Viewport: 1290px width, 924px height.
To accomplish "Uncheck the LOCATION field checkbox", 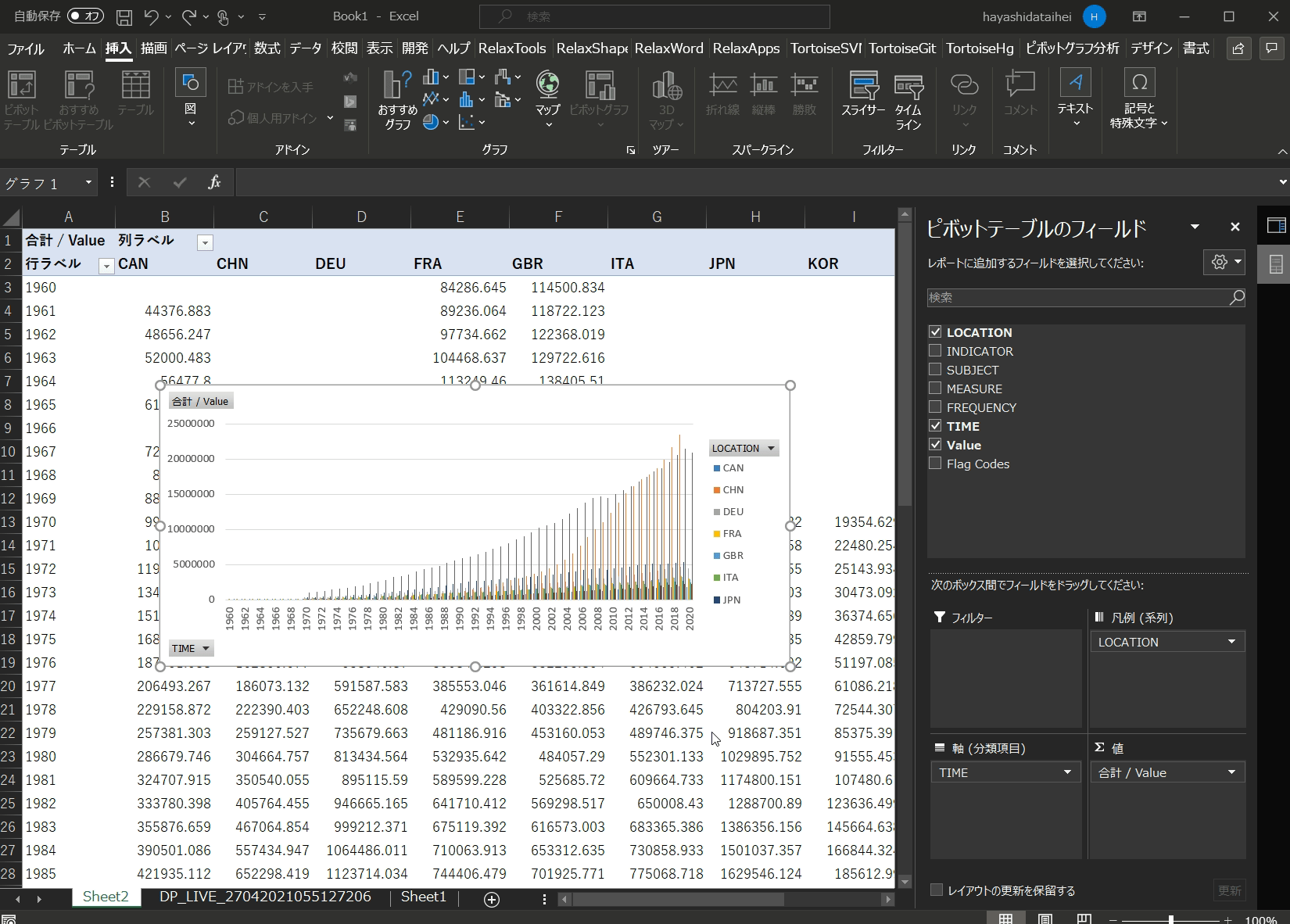I will pos(935,332).
